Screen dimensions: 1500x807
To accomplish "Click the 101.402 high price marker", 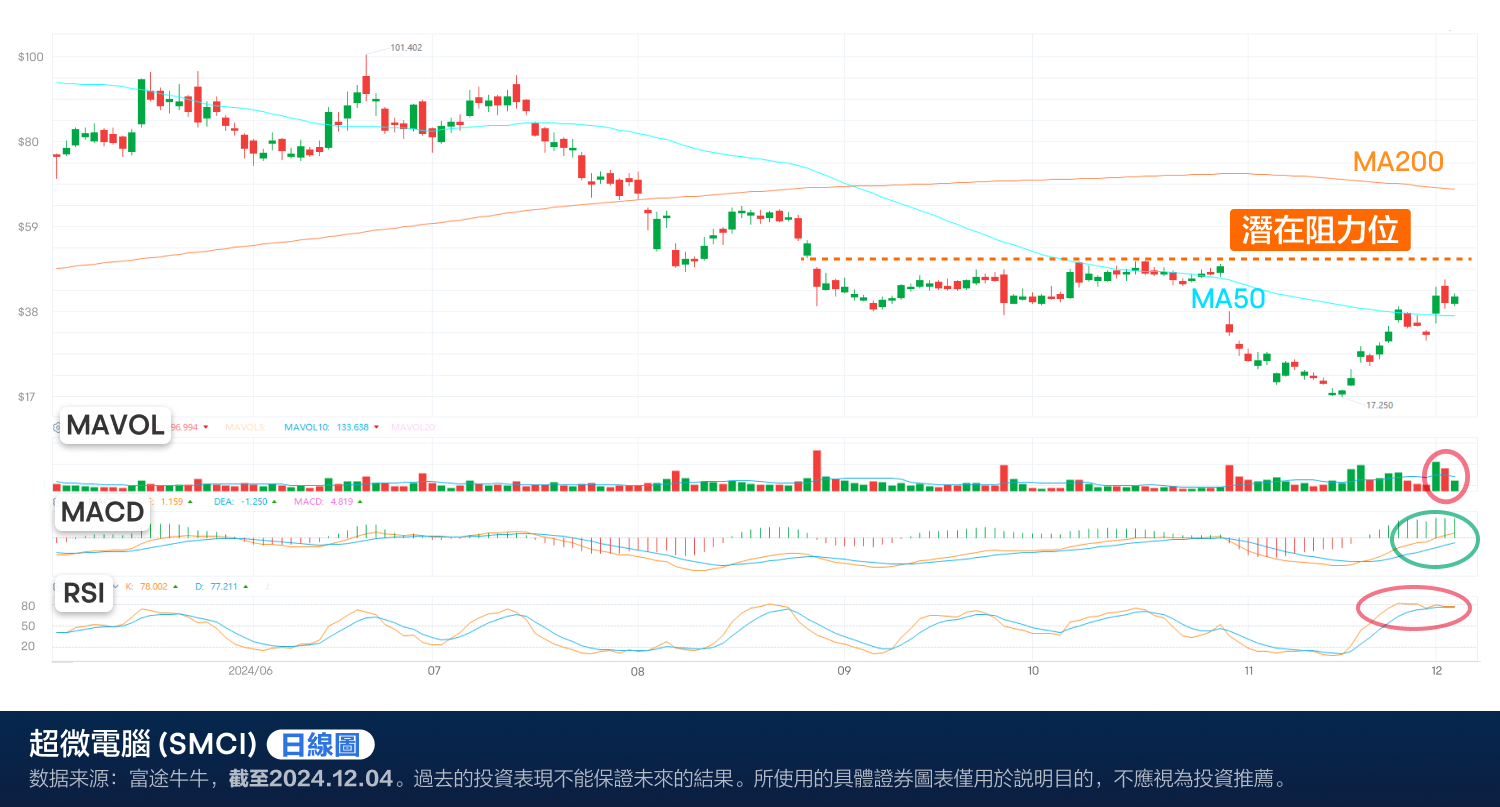I will [x=405, y=48].
